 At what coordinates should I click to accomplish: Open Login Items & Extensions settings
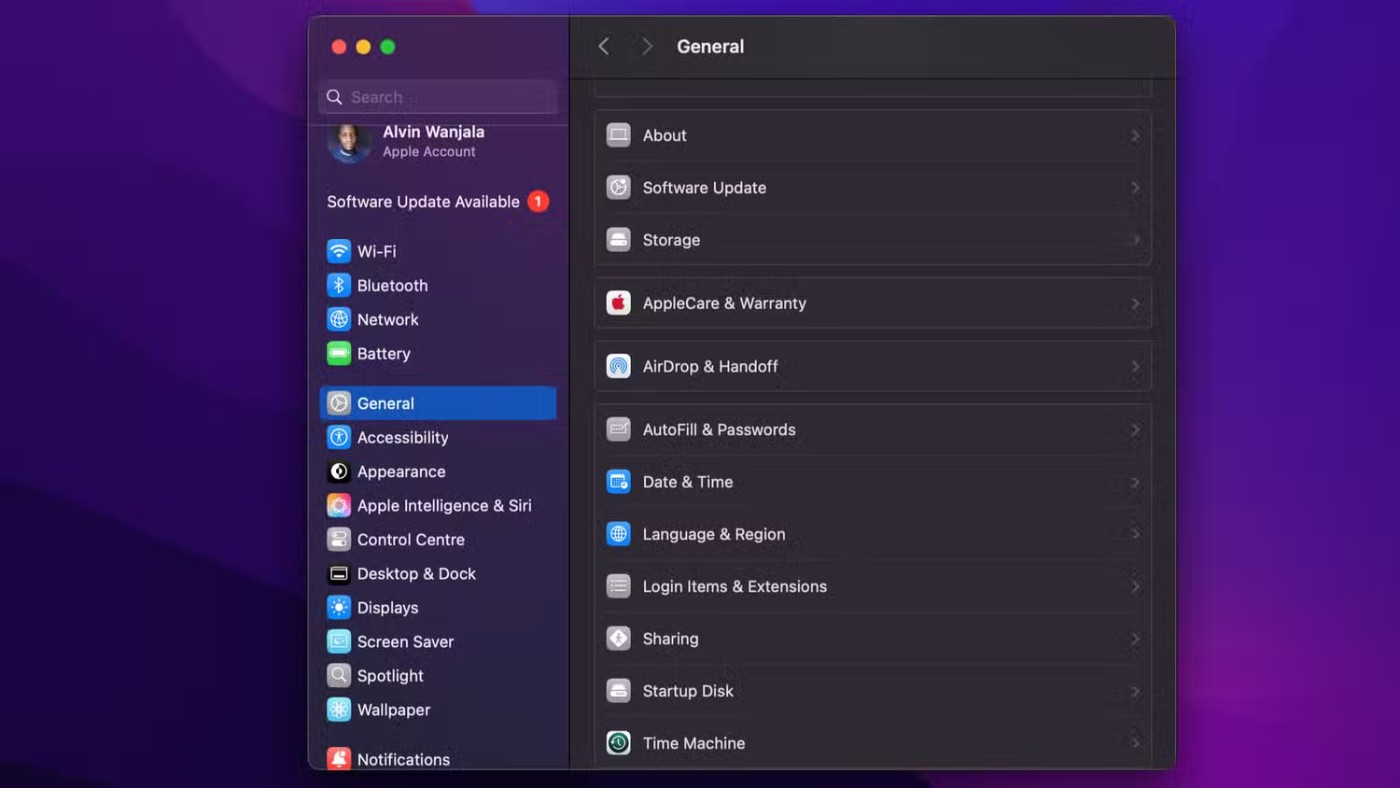pos(734,586)
